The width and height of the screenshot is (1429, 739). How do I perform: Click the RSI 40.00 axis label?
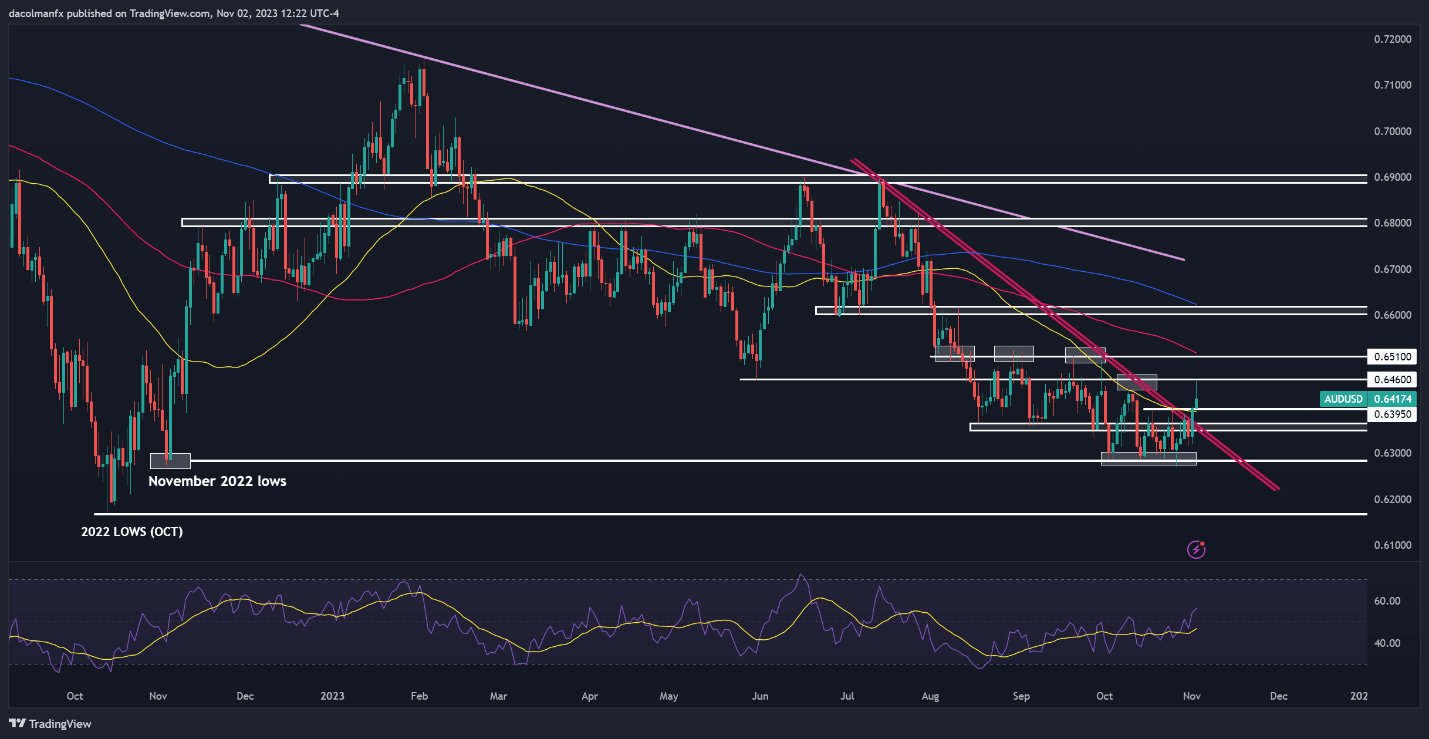(1386, 643)
